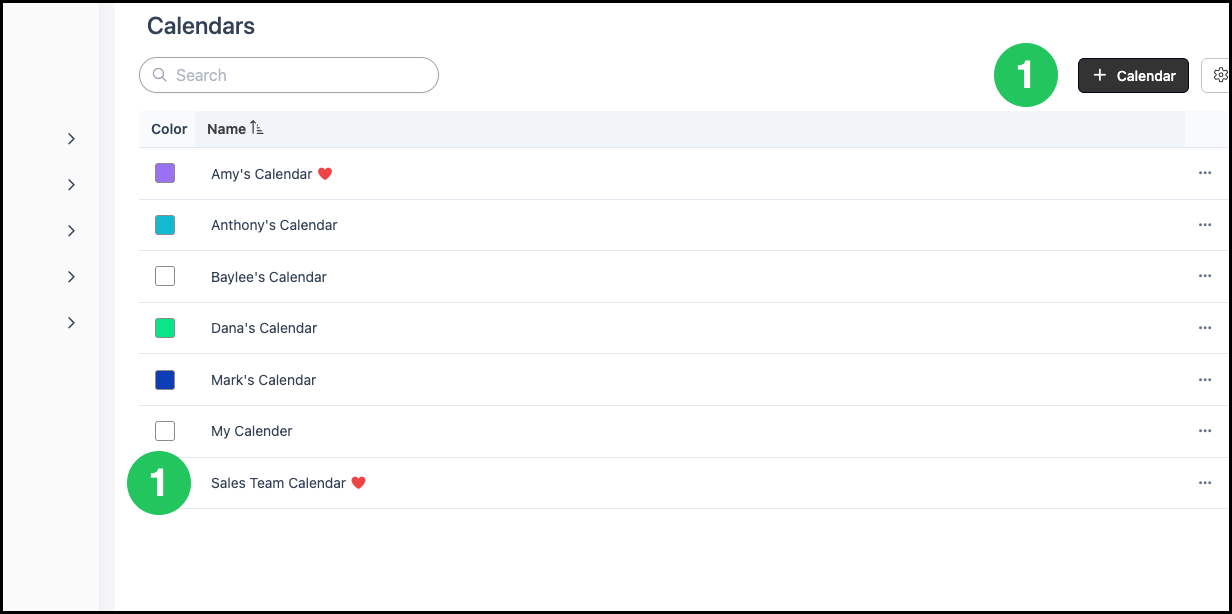Click the white swatch beside Baylee's Calendar
This screenshot has height=614, width=1232.
pyautogui.click(x=165, y=276)
